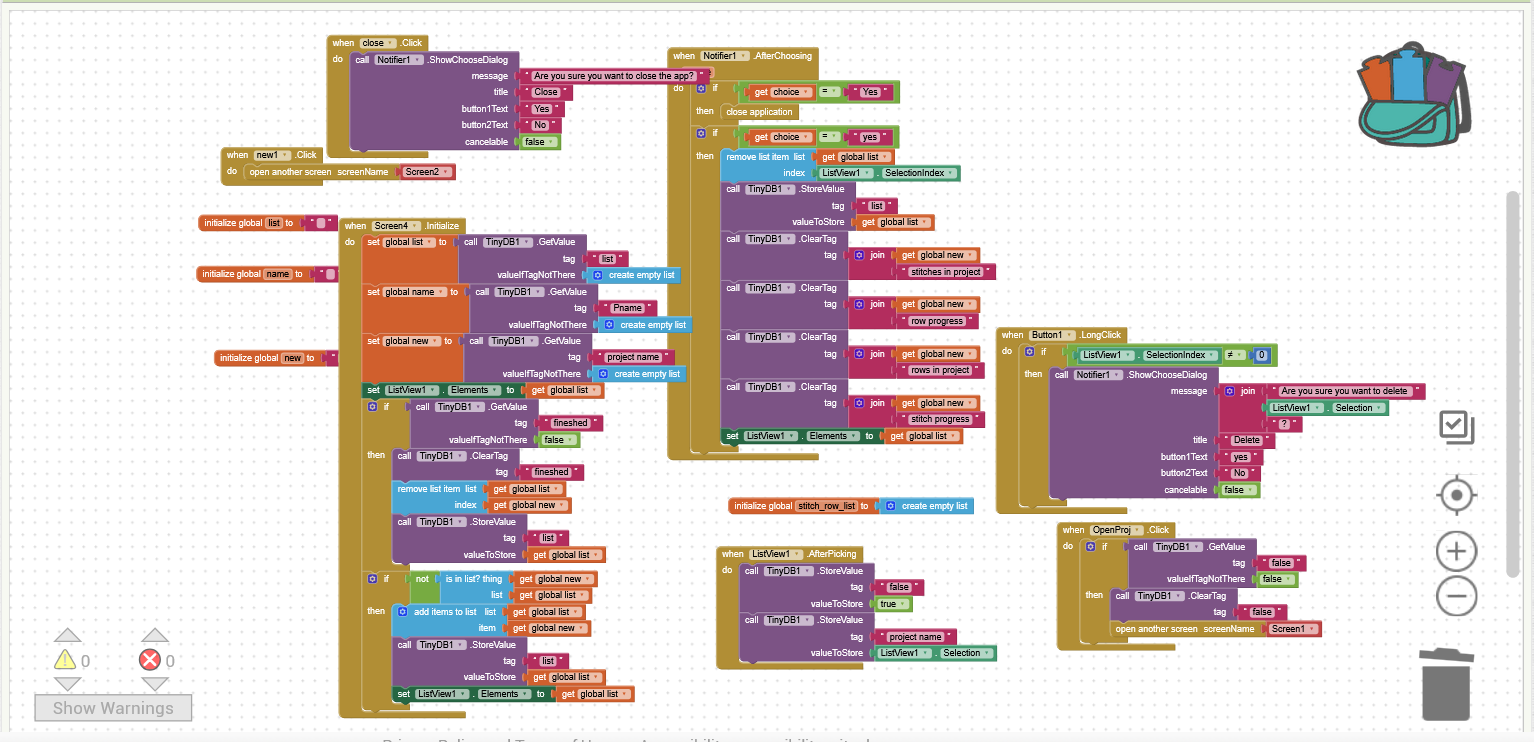The image size is (1534, 742).
Task: Toggle workspace controls with the checkmark icon
Action: coord(1456,427)
